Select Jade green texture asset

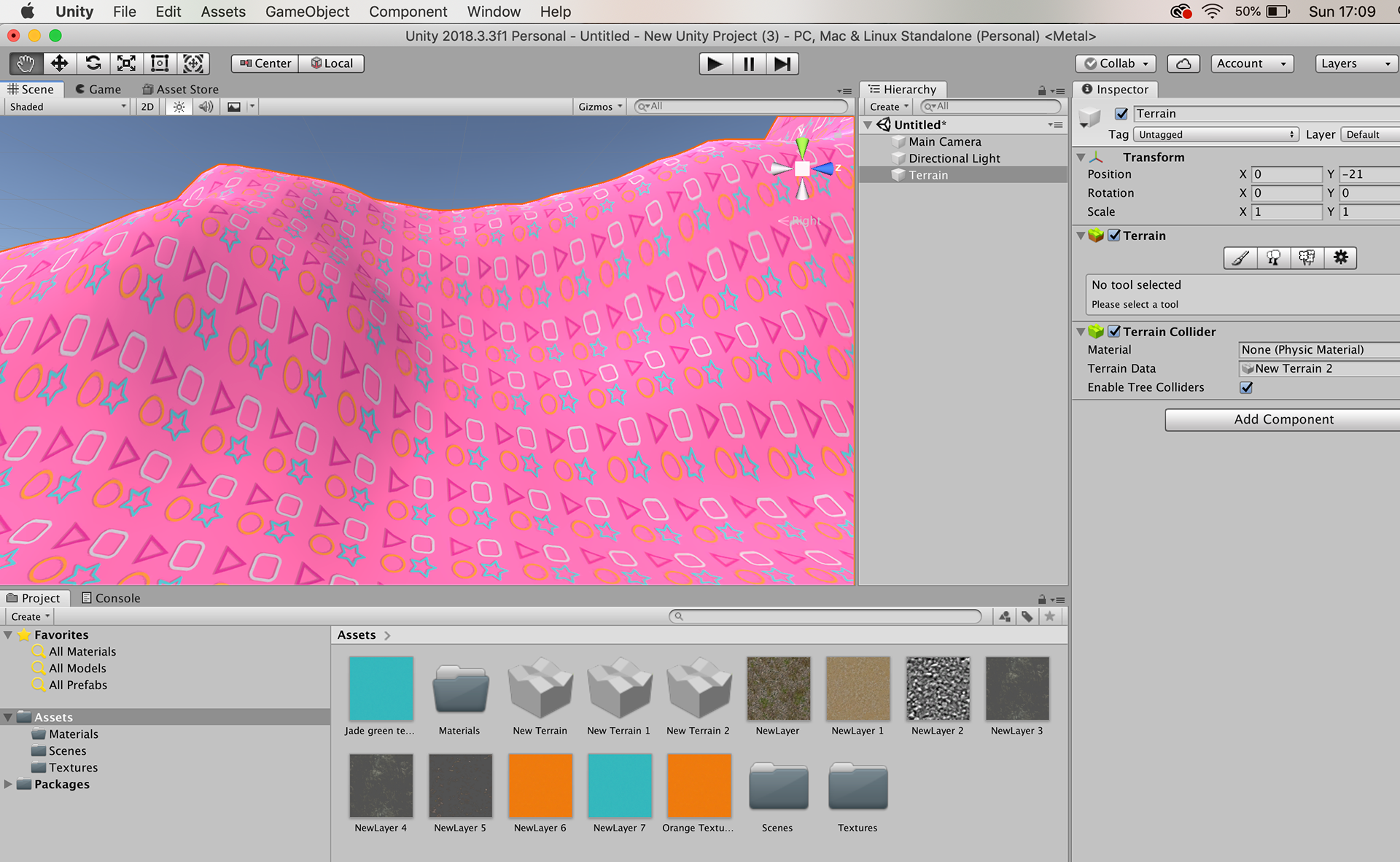click(381, 696)
